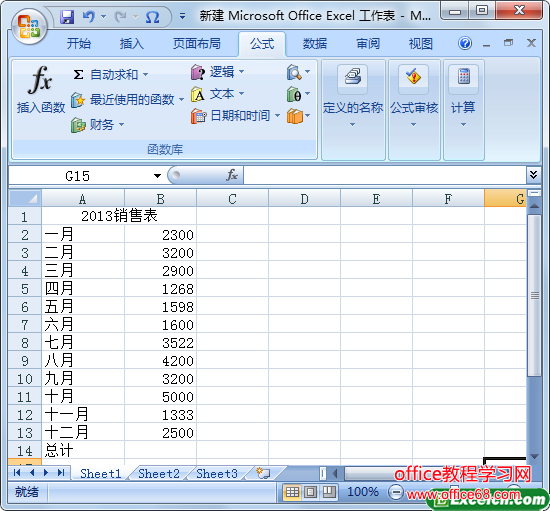Expand the undo history dropdown arrow

tap(103, 16)
